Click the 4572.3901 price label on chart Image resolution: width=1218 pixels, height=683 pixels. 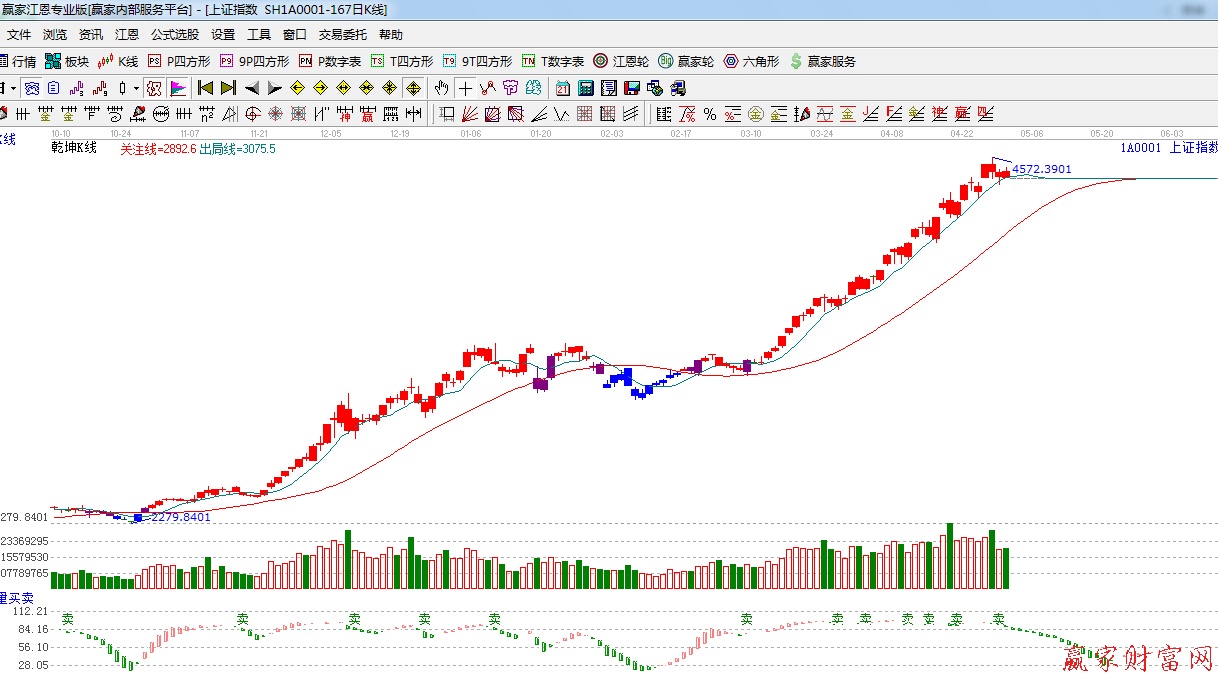(1041, 169)
